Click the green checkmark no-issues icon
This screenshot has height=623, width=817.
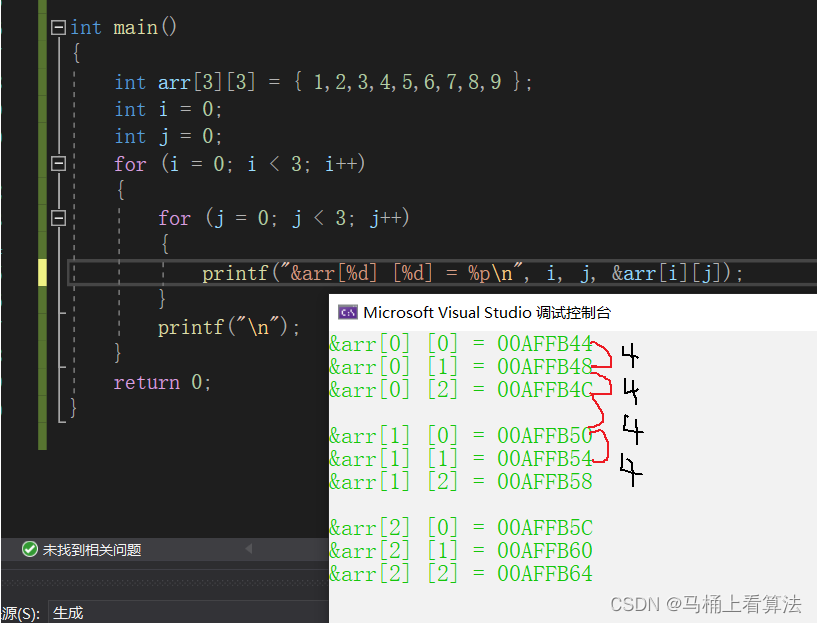tap(30, 550)
